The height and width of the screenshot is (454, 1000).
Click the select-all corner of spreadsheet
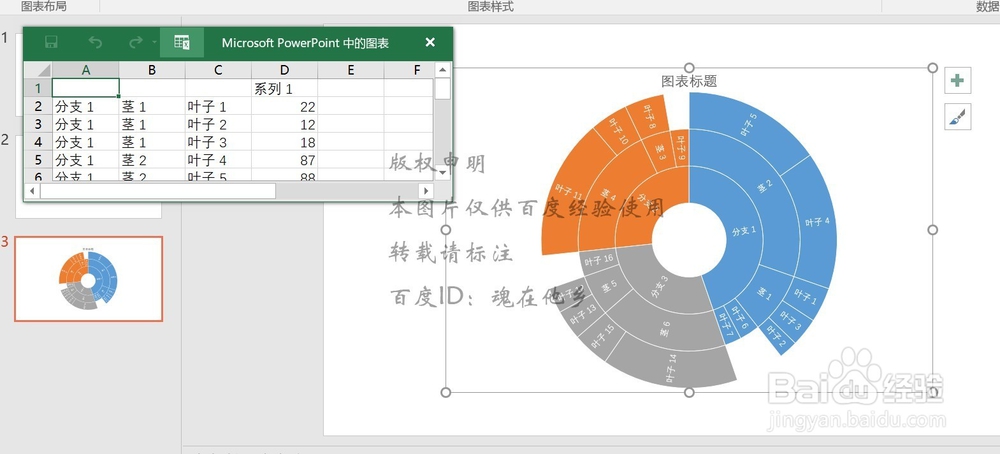point(38,70)
